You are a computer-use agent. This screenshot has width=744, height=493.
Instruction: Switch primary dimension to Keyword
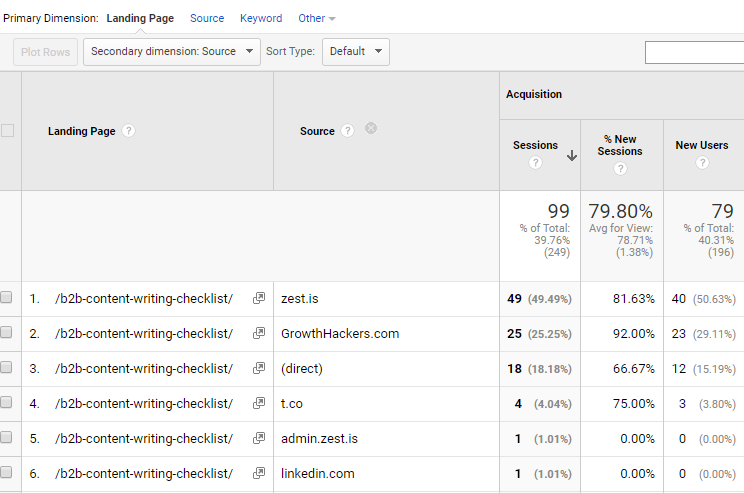click(x=261, y=18)
